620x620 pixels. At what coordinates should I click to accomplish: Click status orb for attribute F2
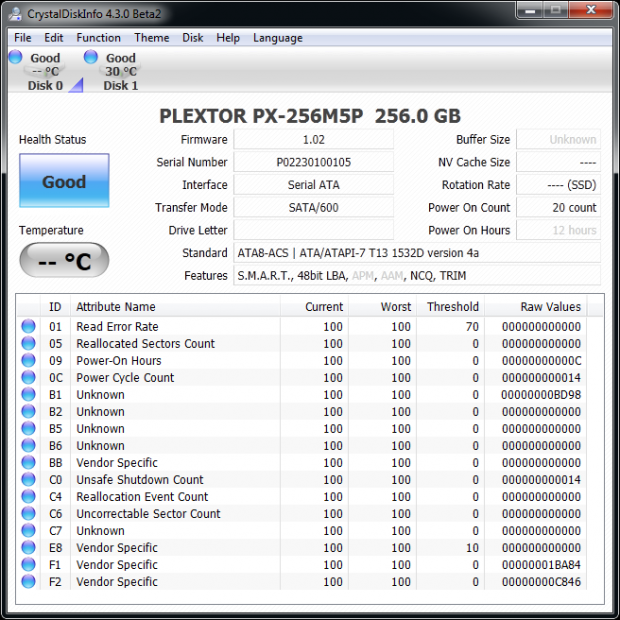pyautogui.click(x=28, y=581)
